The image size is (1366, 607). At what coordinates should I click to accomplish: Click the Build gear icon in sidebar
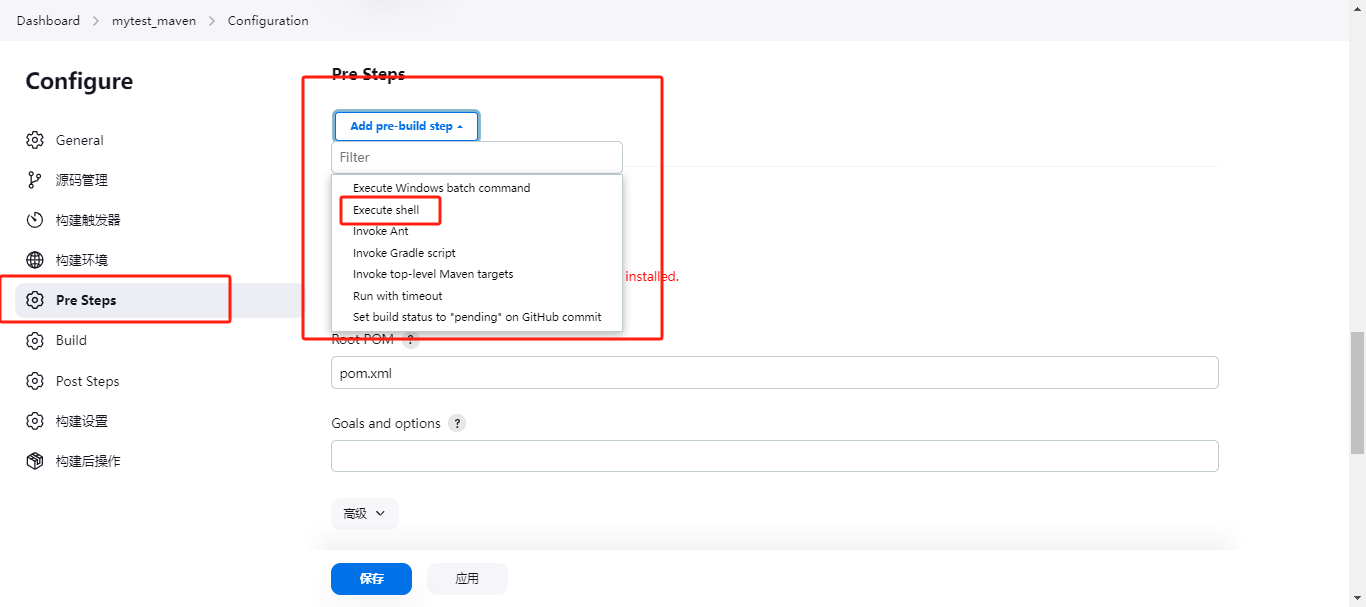(x=35, y=341)
